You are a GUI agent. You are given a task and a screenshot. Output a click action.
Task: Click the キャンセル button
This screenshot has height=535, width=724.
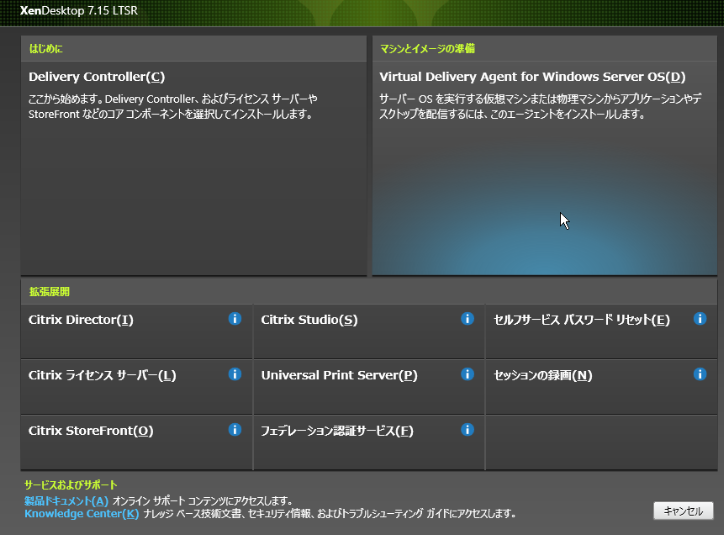pyautogui.click(x=683, y=511)
